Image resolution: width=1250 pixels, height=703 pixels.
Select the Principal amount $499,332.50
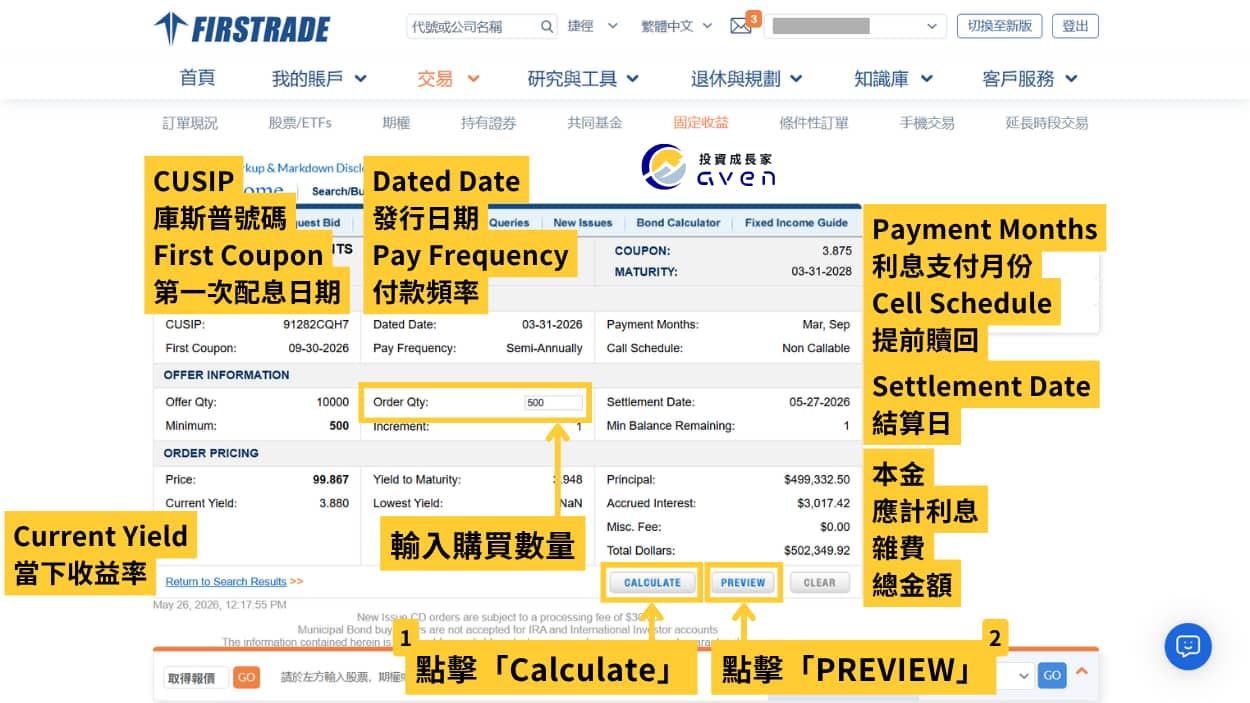(817, 479)
